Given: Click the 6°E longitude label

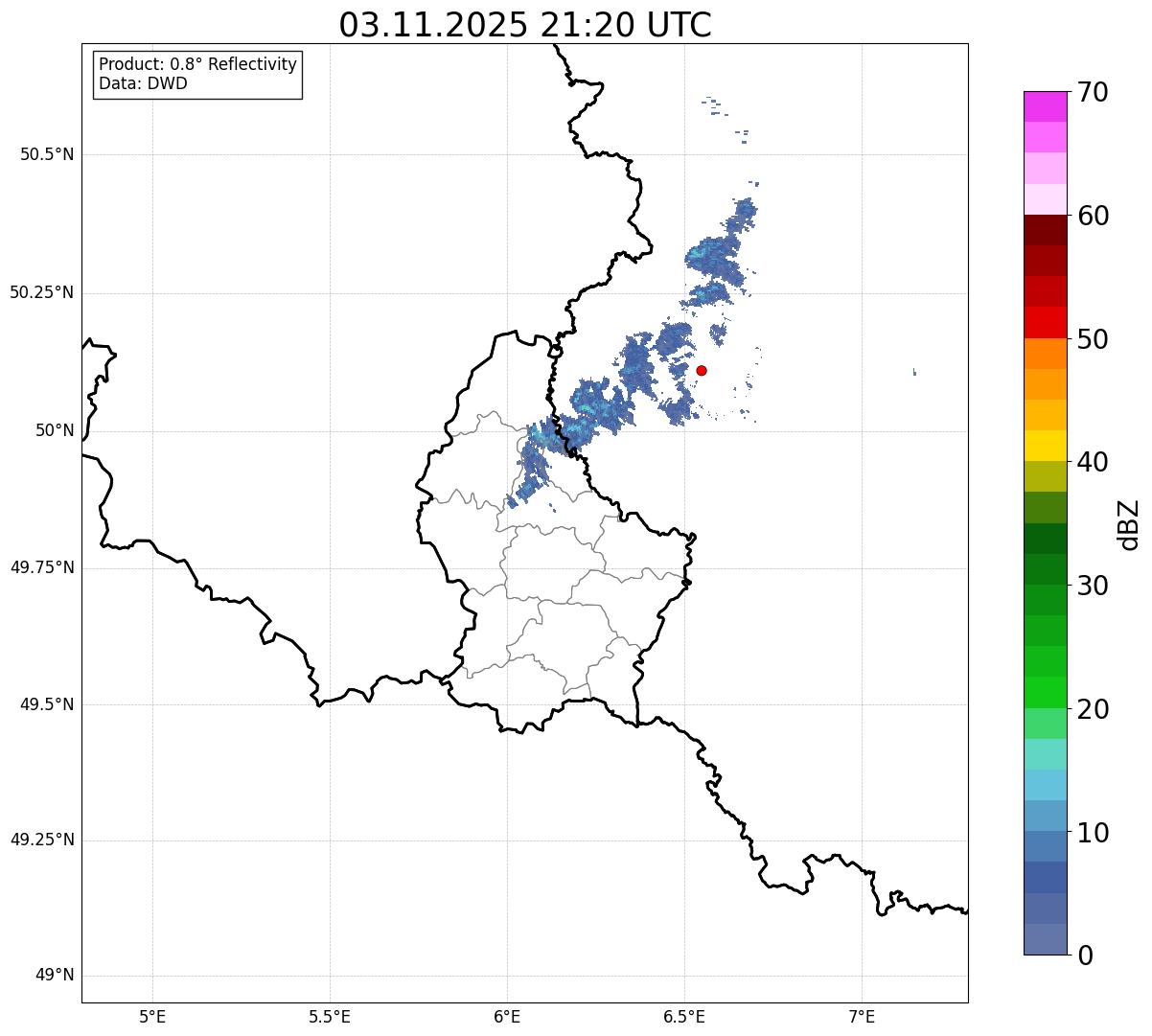Looking at the screenshot, I should pos(507,1016).
